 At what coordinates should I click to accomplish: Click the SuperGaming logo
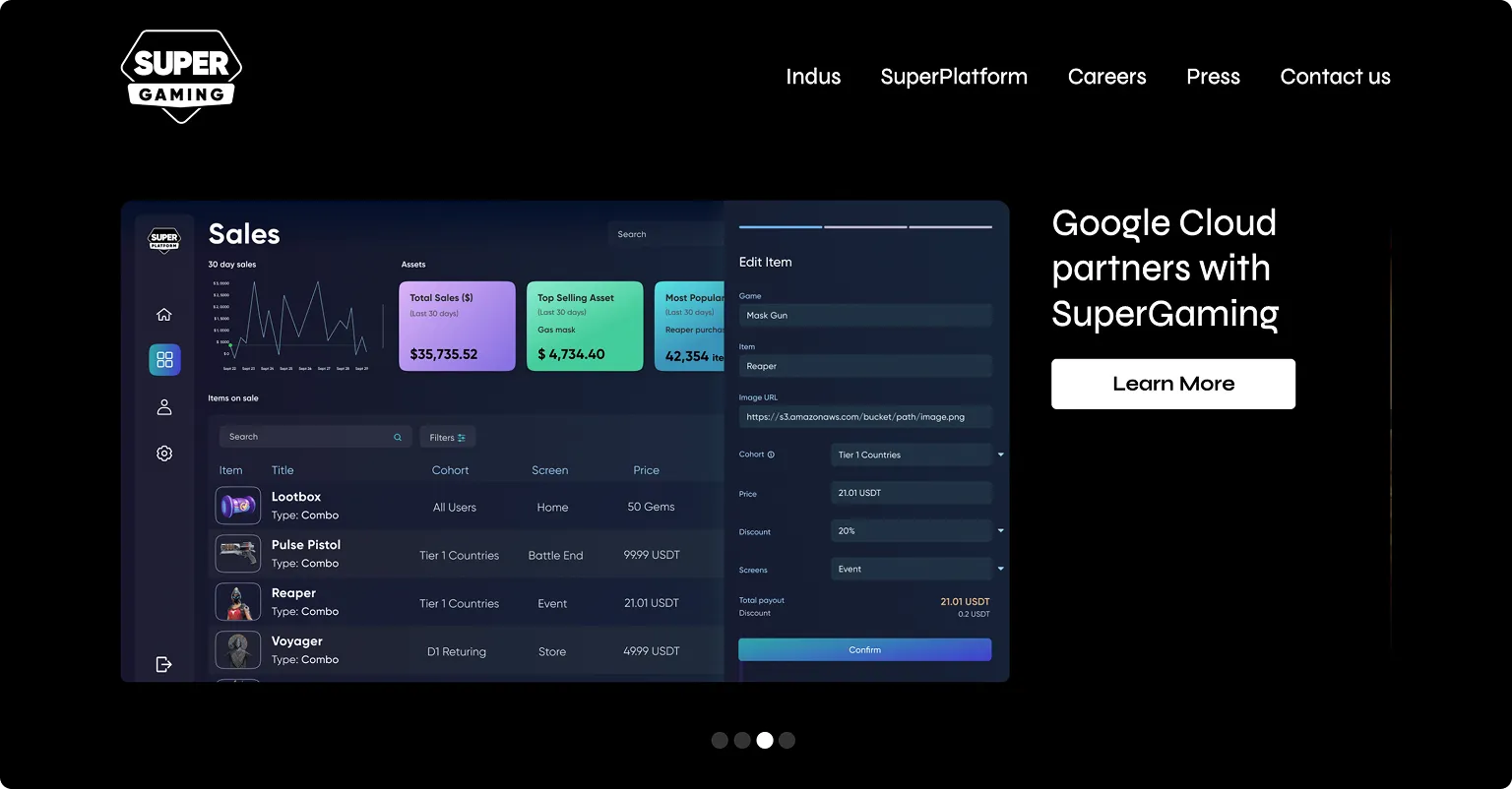(x=181, y=76)
